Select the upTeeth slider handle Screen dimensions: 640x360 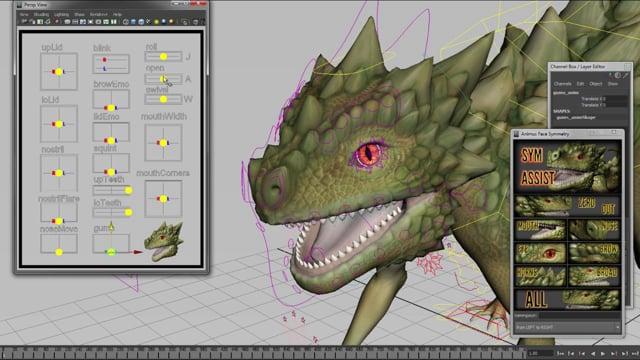point(128,190)
